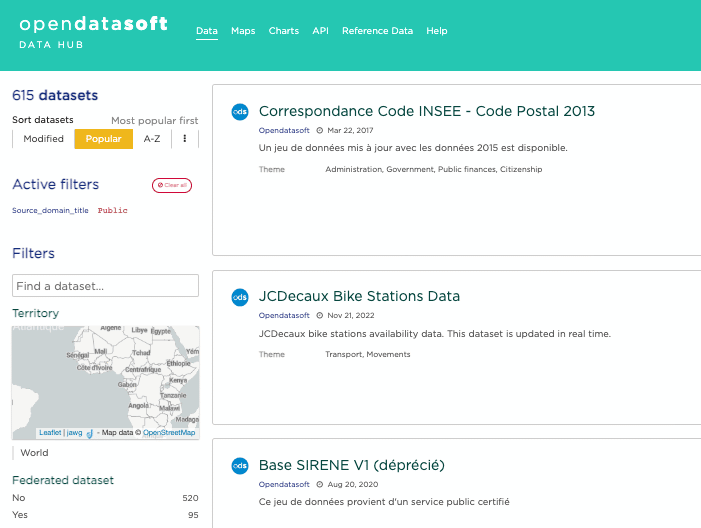Viewport: 701px width, 528px height.
Task: Open more sort options via three-dot icon
Action: 184,139
